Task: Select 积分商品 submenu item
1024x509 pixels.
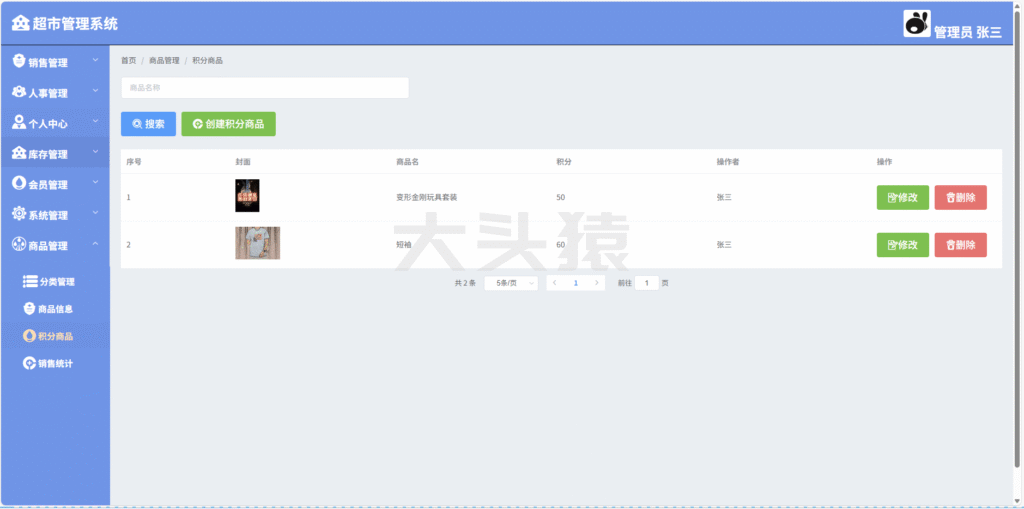Action: pos(55,337)
